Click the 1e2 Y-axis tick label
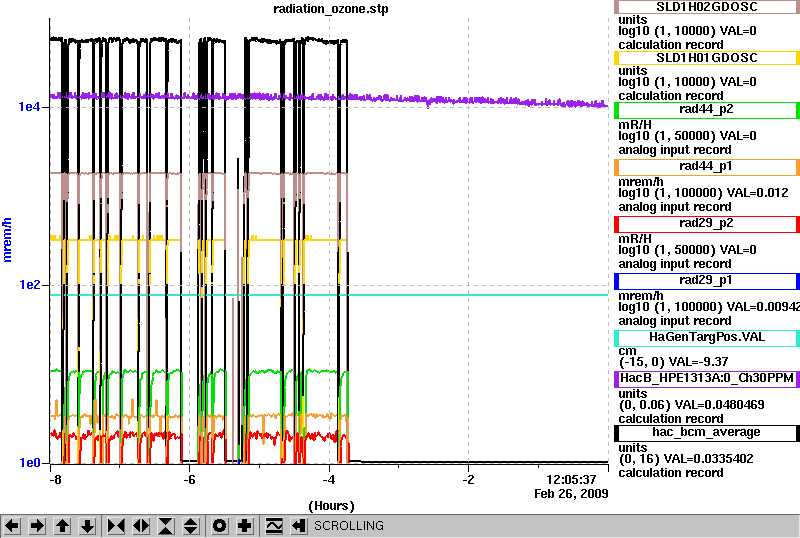The width and height of the screenshot is (800, 538). coord(29,285)
